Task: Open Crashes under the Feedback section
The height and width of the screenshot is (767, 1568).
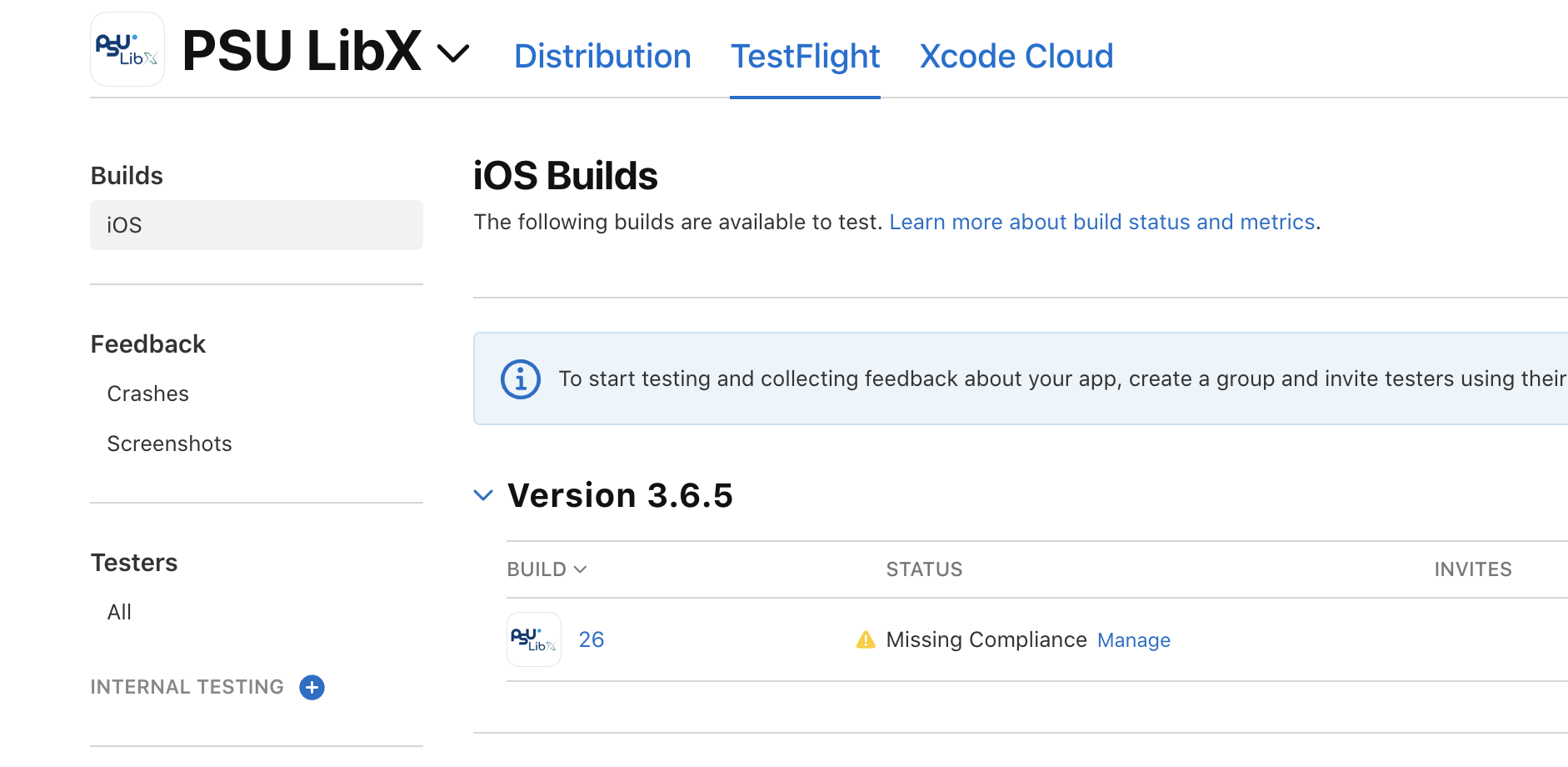Action: [147, 393]
